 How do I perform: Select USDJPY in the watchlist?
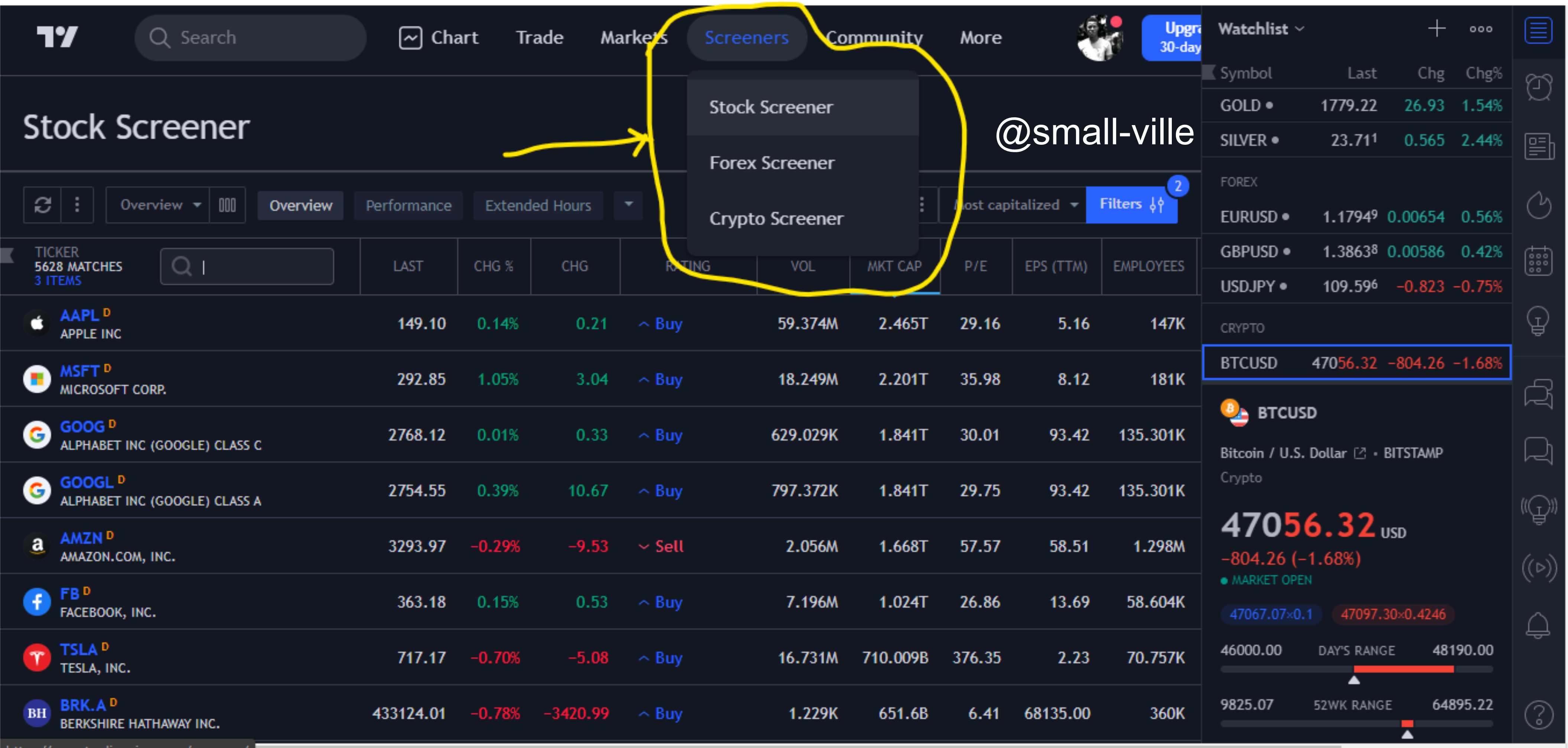[x=1357, y=286]
